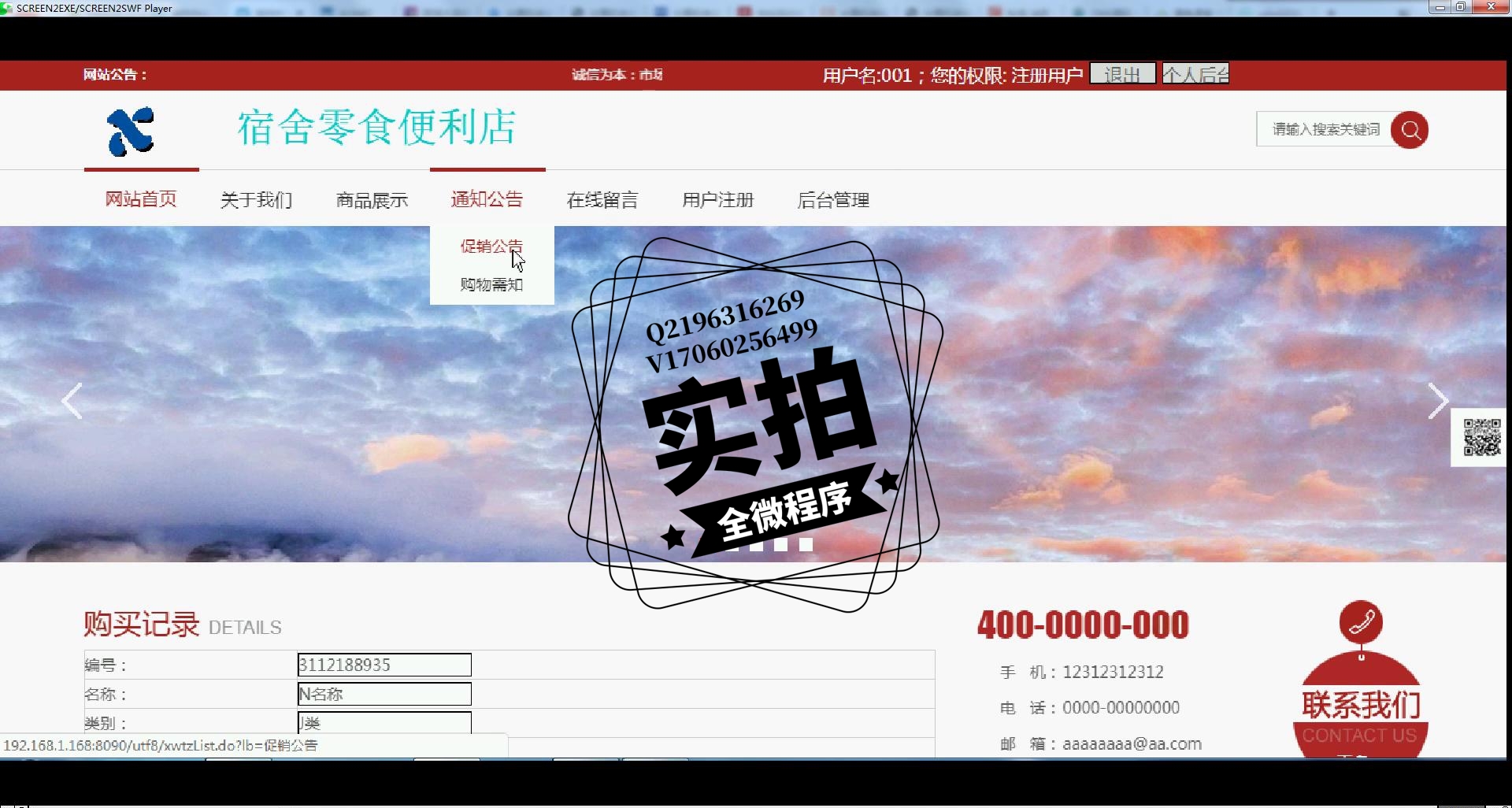The height and width of the screenshot is (808, 1512).
Task: Restore the SCREEN2EXE Player window
Action: point(1460,7)
